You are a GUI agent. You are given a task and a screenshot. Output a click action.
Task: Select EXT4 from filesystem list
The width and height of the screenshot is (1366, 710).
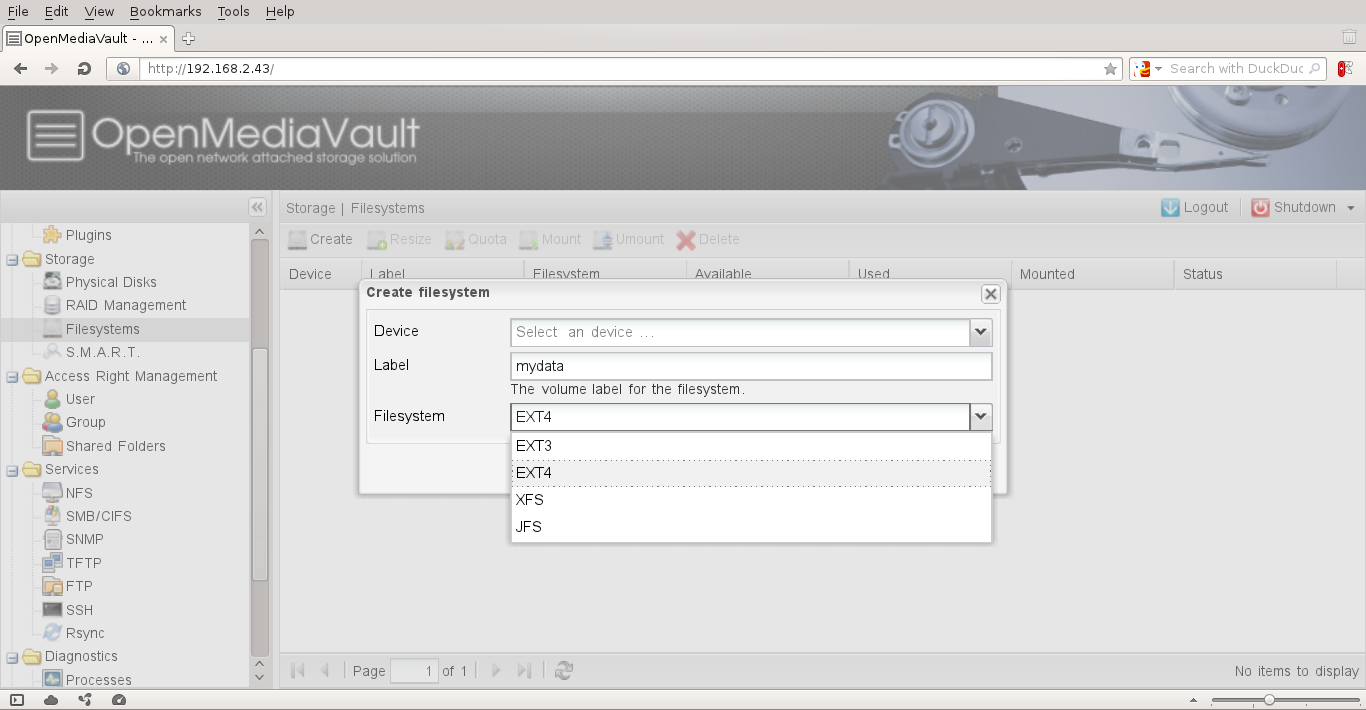pos(751,473)
